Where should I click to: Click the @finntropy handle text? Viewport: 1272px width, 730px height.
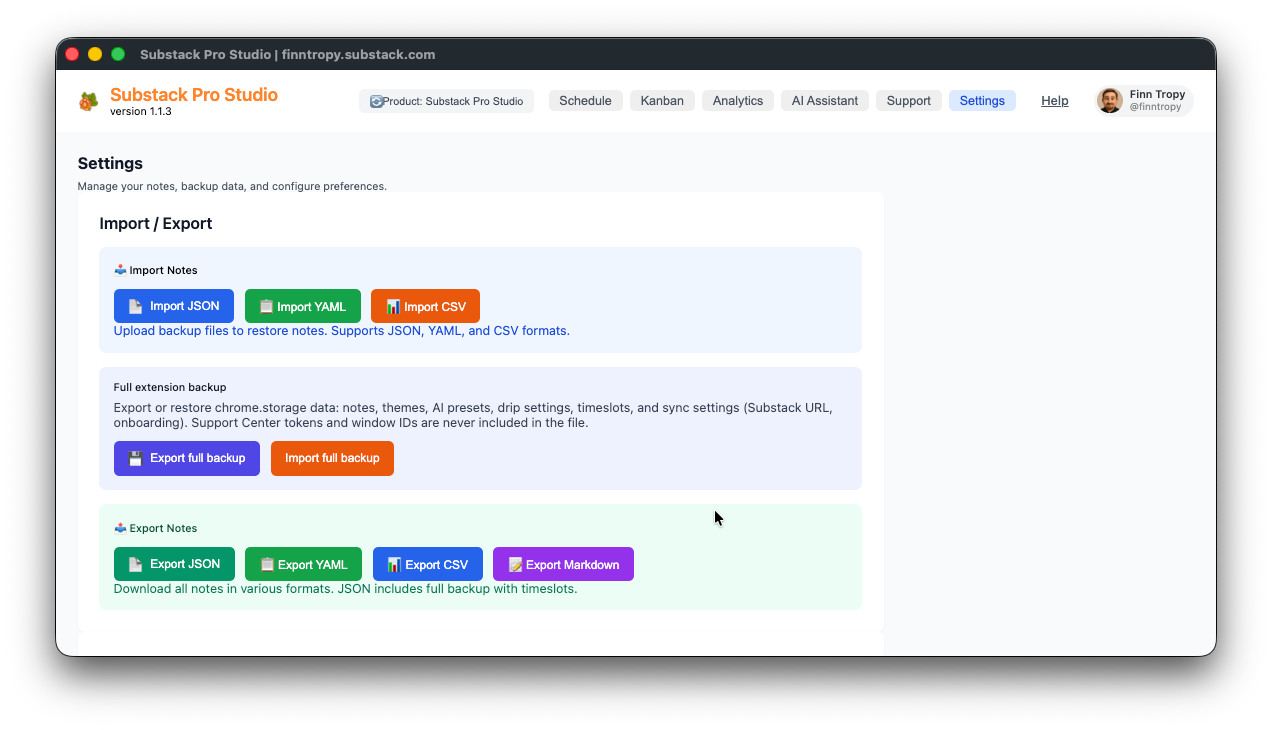(1155, 107)
